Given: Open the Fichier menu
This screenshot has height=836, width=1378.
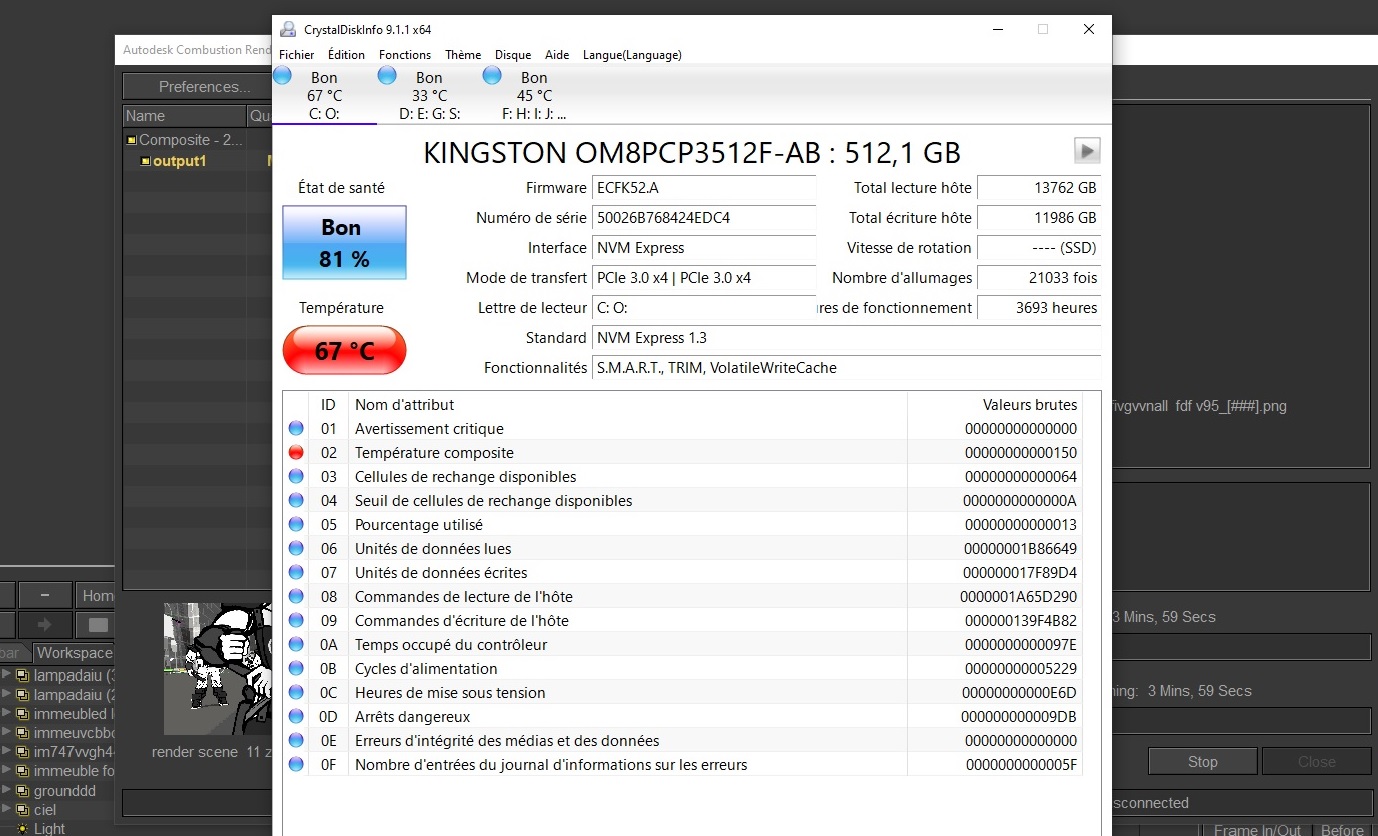Looking at the screenshot, I should pos(296,55).
